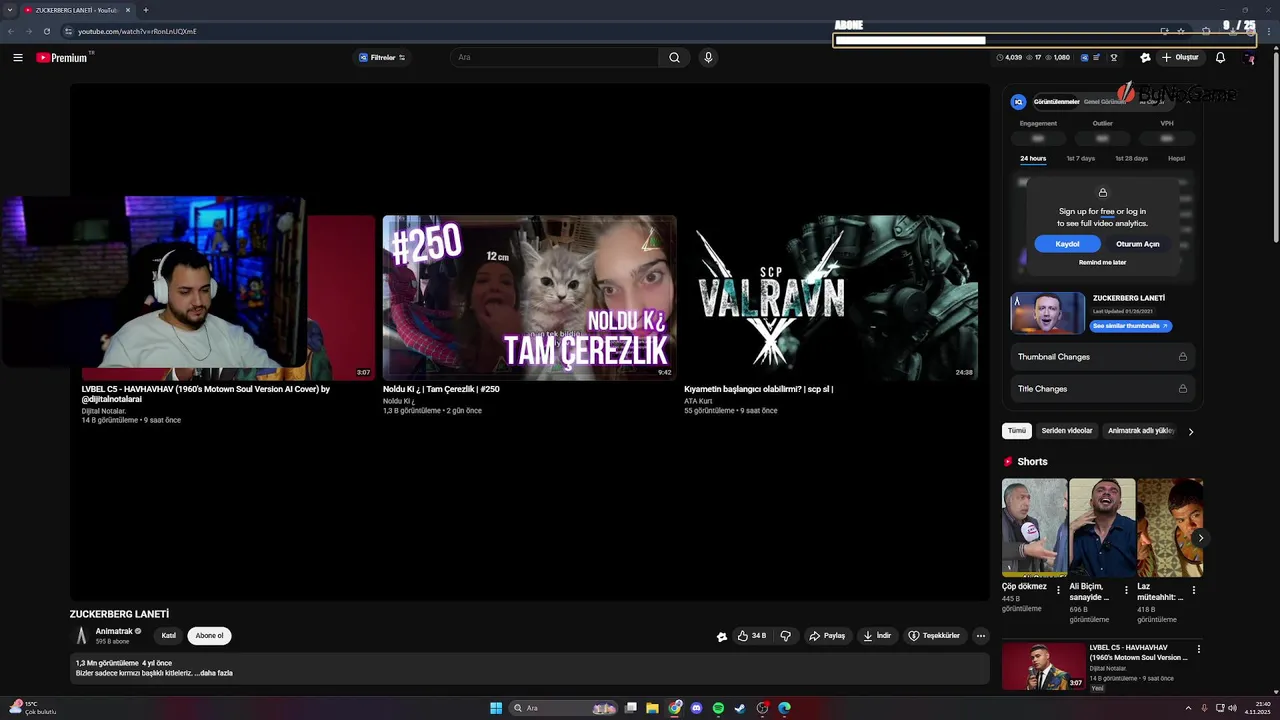Screen dimensions: 1280x720
Task: Open the tab search dropdown arrow
Action: pos(10,10)
